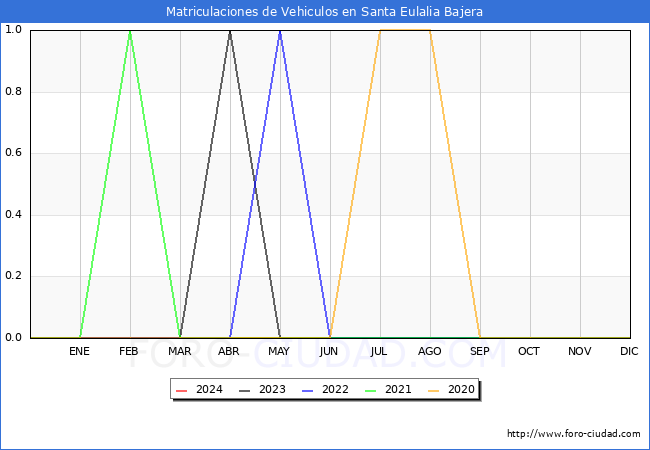Click the blue 2022 peak at MAY
This screenshot has width=650, height=450.
tap(280, 31)
